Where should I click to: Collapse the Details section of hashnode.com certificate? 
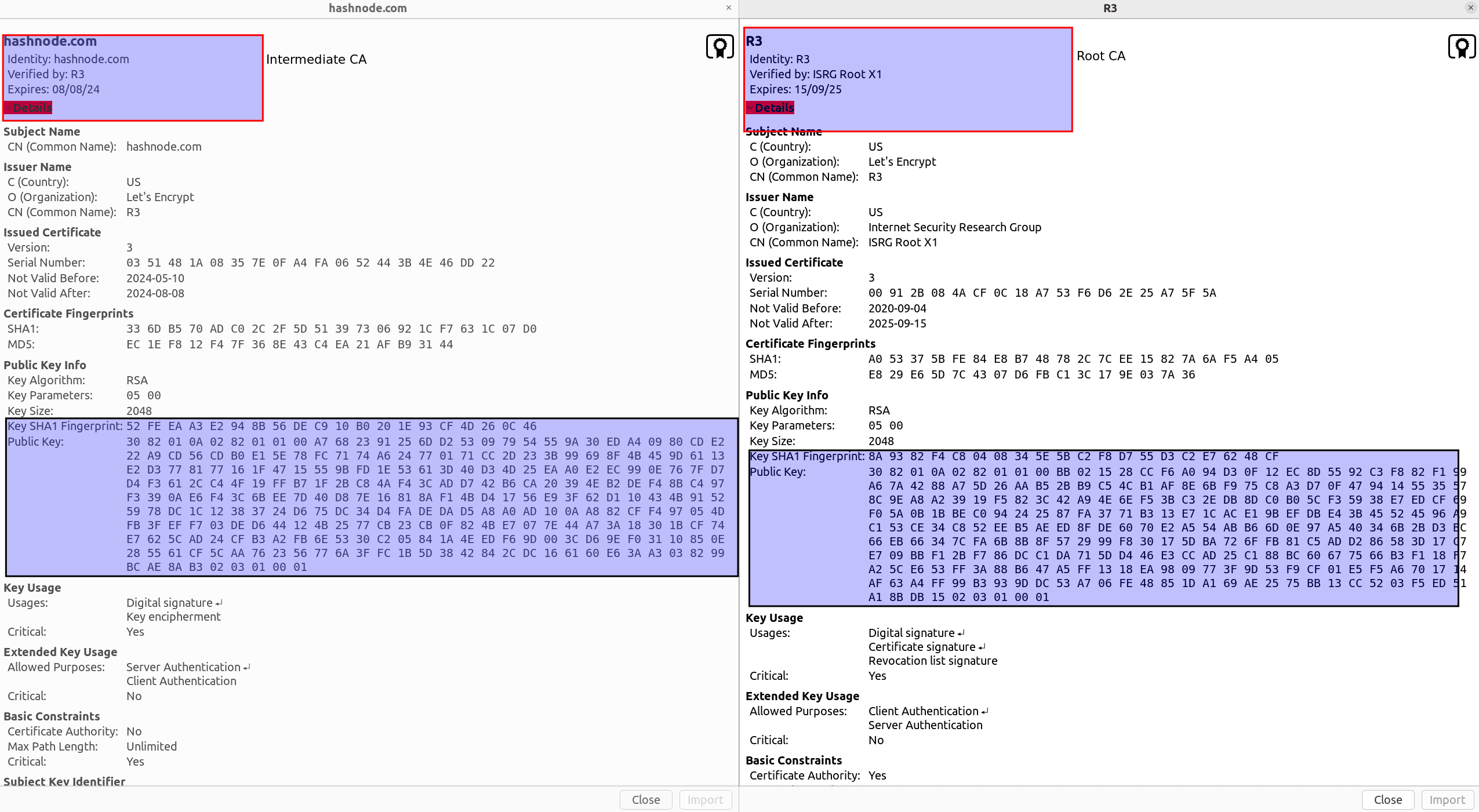28,108
